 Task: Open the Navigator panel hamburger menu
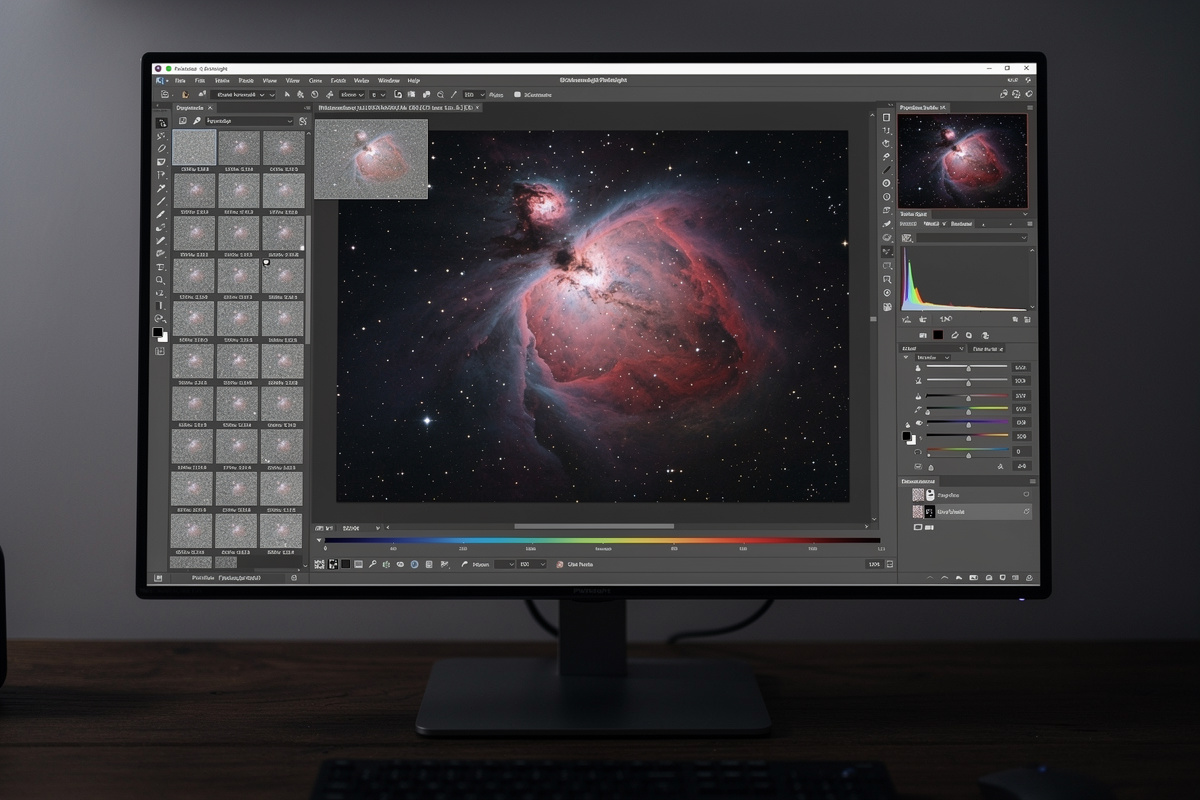point(1030,108)
